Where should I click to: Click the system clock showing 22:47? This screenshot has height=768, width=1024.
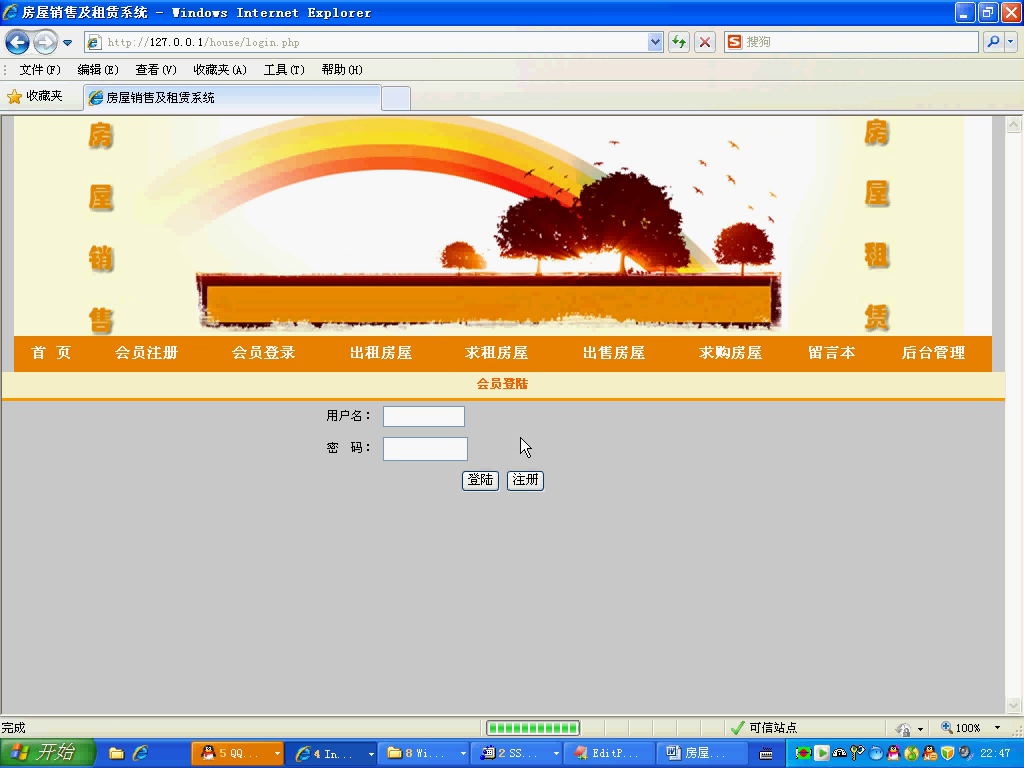tap(995, 754)
